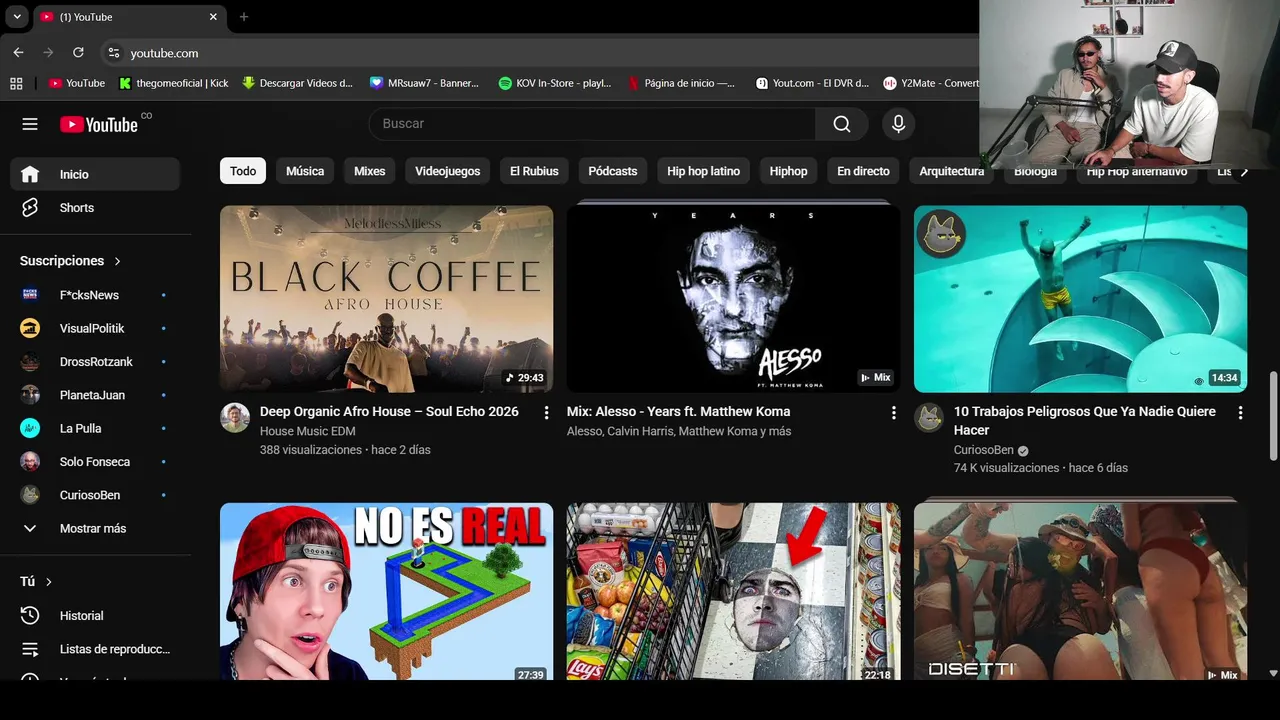The height and width of the screenshot is (720, 1280).
Task: Start voice search with the microphone icon
Action: tap(898, 124)
